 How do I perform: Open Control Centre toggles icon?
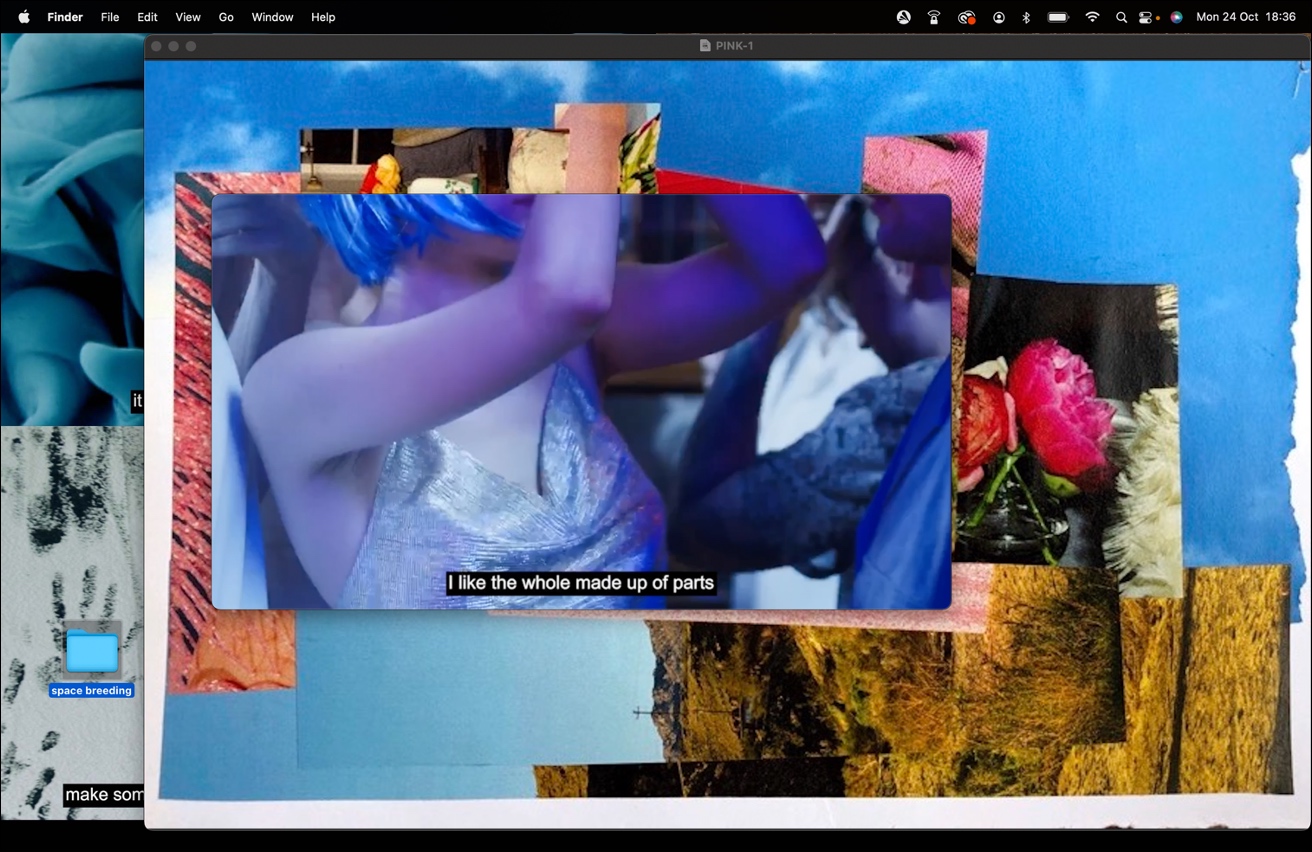[1147, 17]
